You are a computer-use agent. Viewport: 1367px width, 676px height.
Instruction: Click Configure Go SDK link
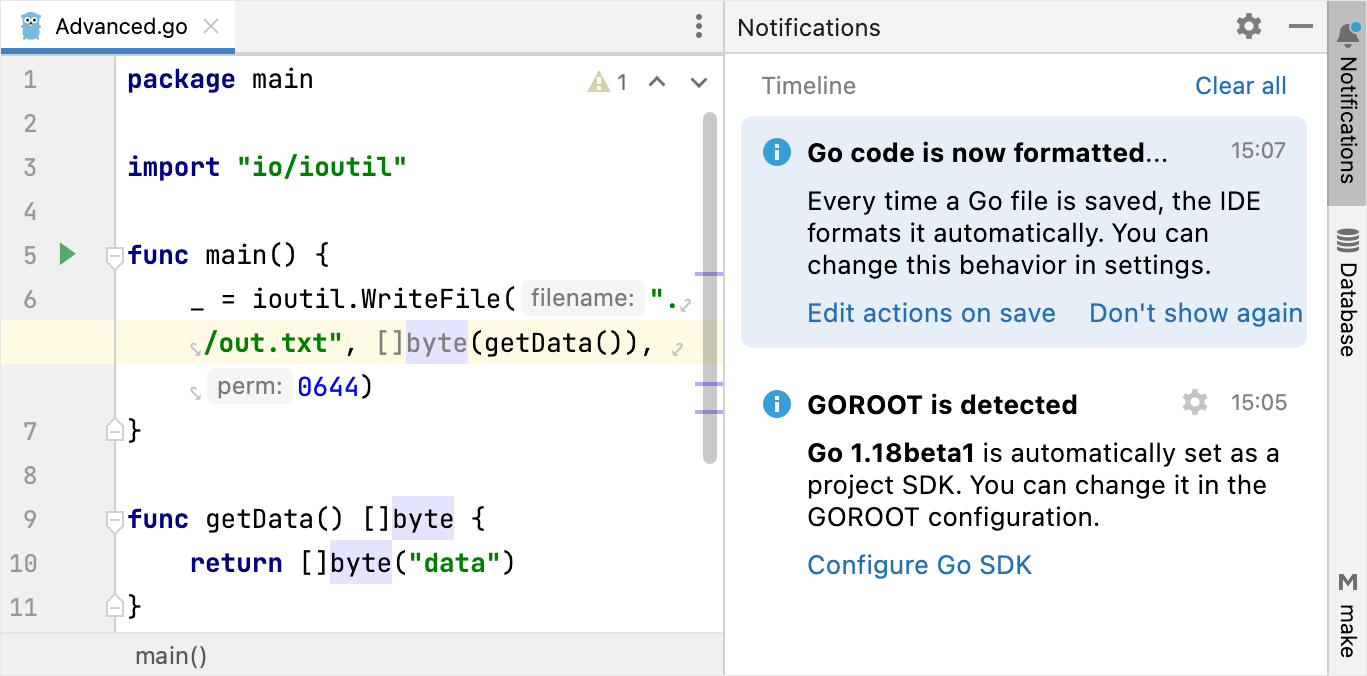click(x=919, y=565)
